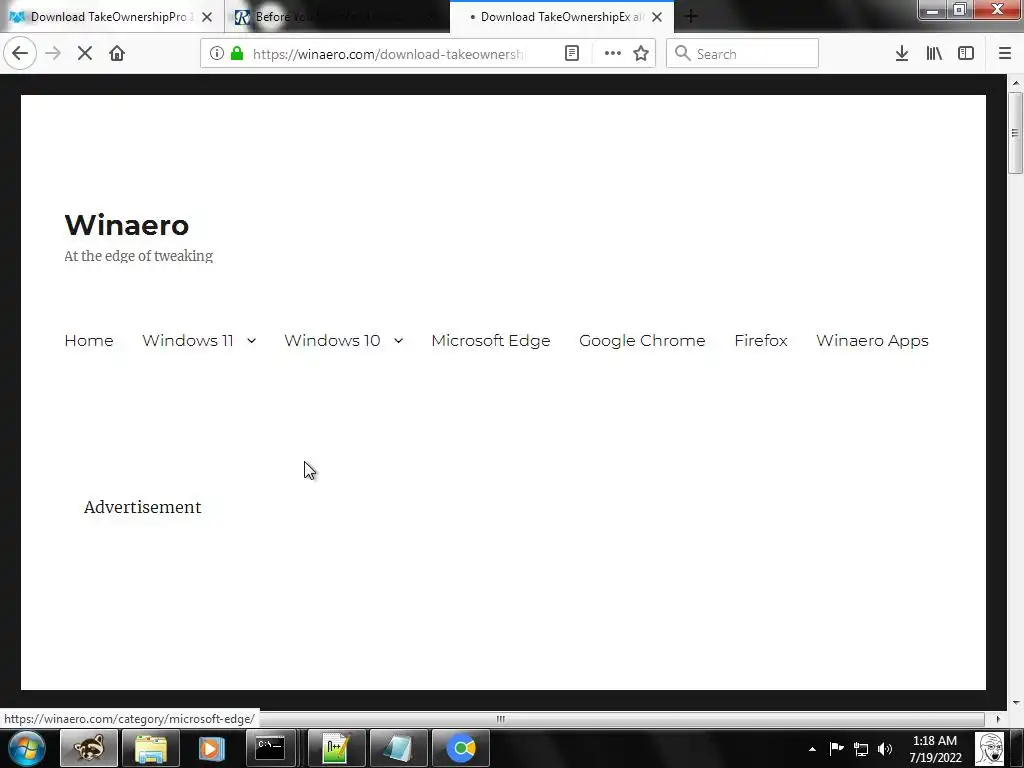Open Windows 10 navigation link
This screenshot has width=1024, height=768.
pyautogui.click(x=332, y=341)
